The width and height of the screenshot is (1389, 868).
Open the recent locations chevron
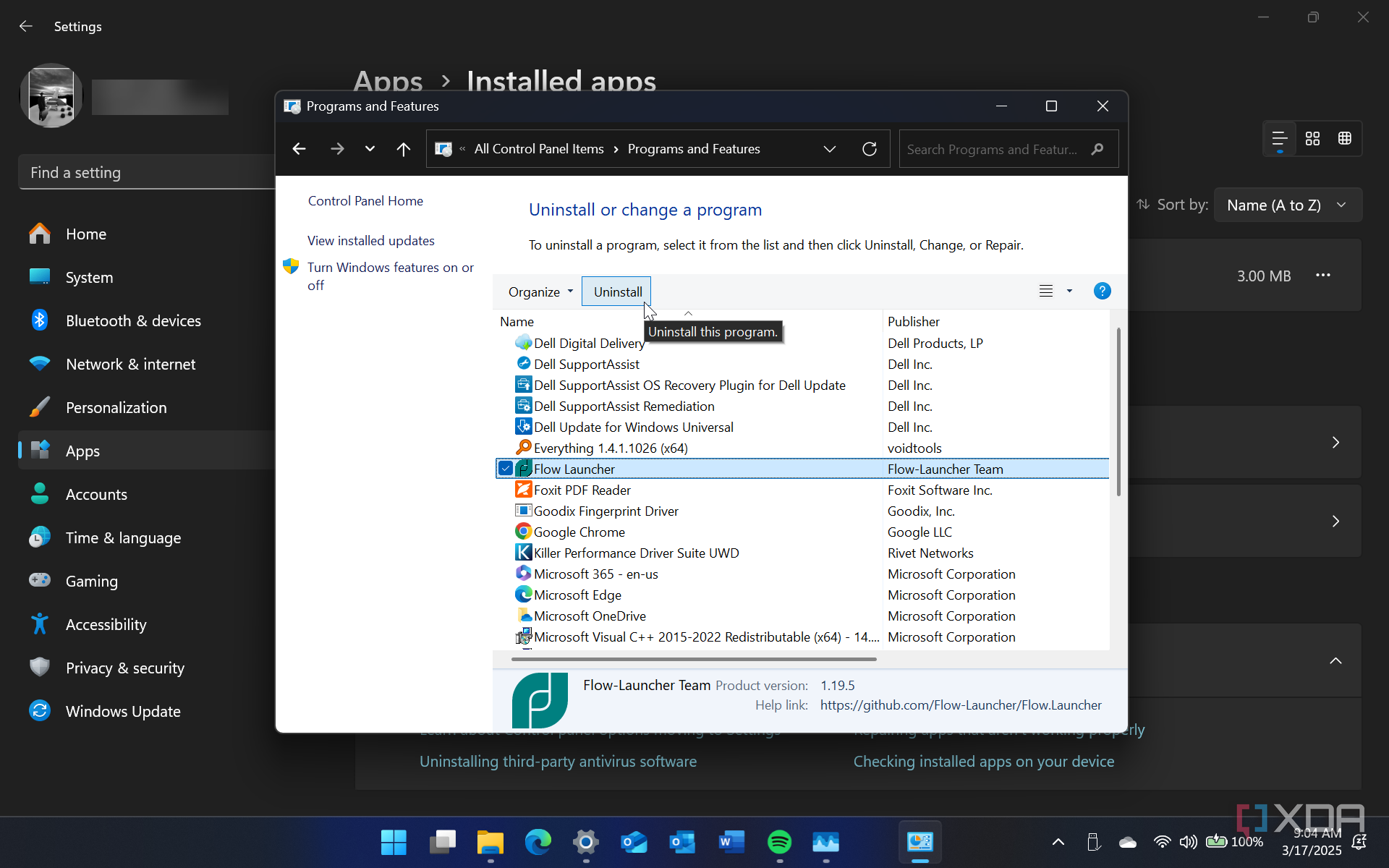[370, 149]
